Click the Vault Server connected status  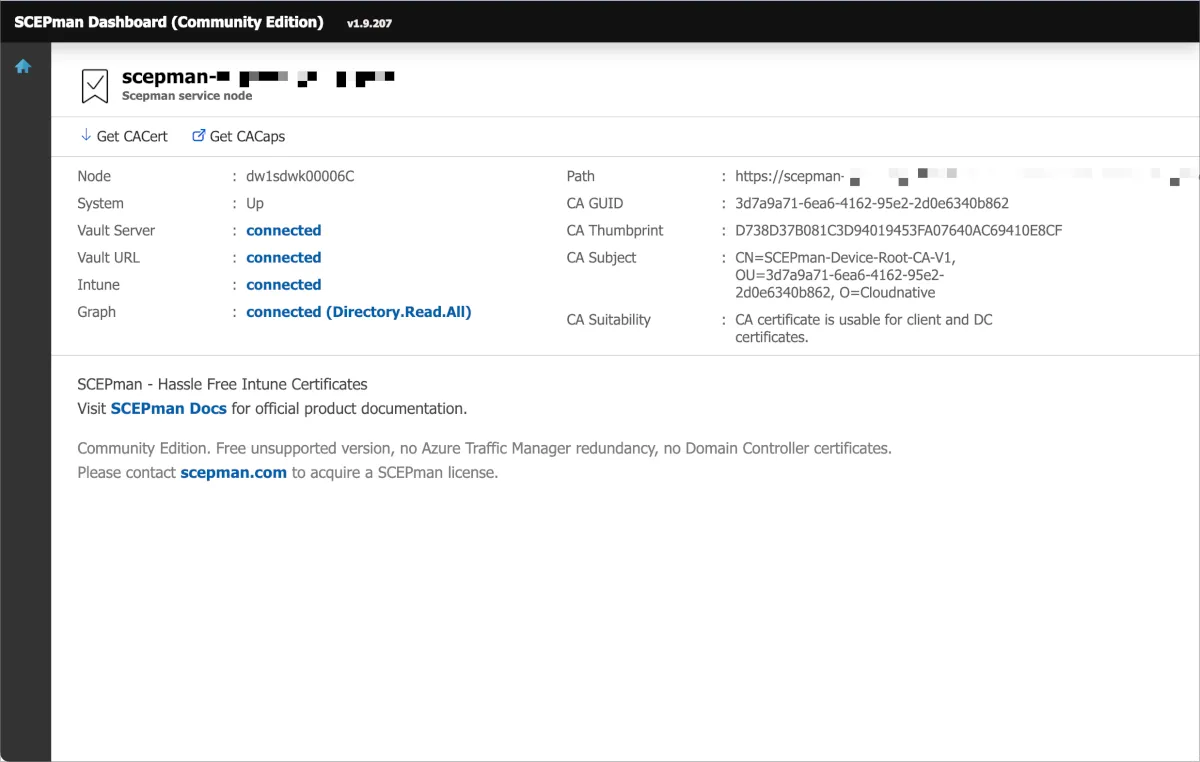pos(283,230)
